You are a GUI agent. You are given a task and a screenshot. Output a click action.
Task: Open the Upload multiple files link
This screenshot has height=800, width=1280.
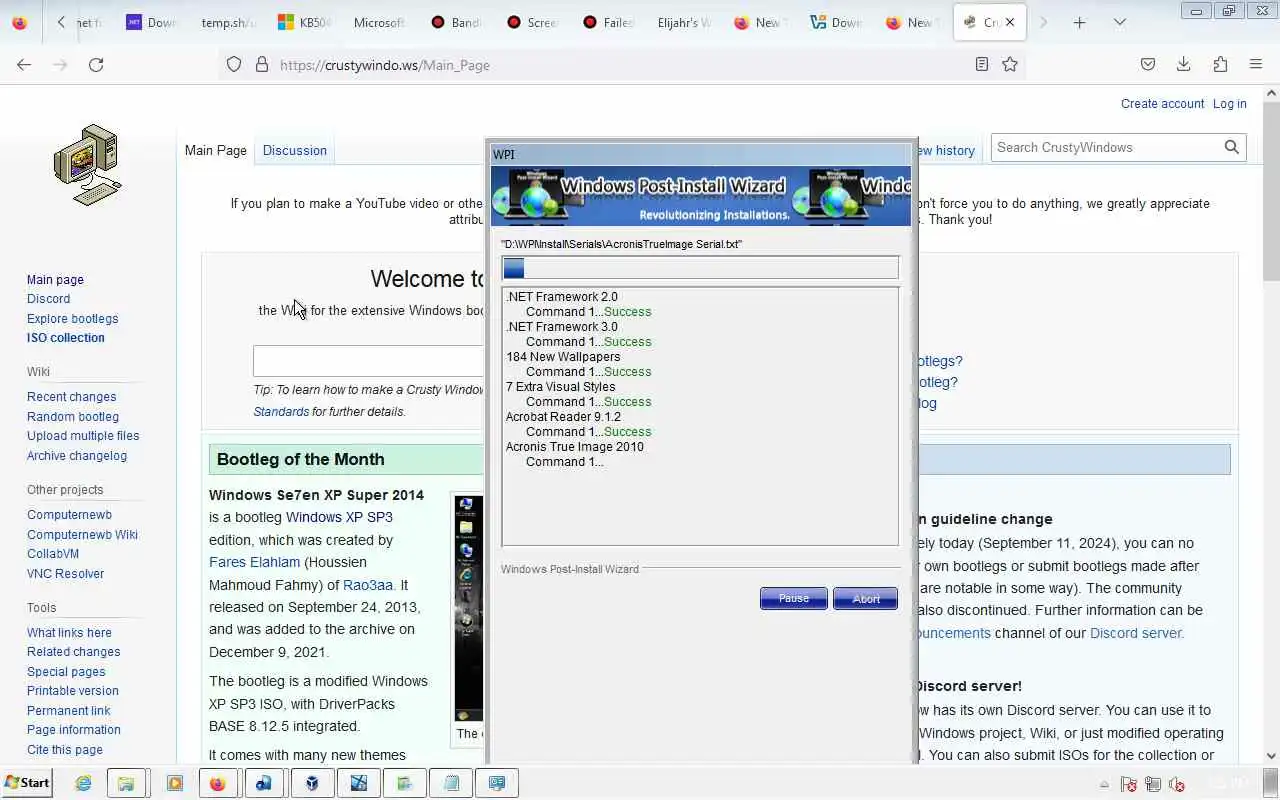83,436
